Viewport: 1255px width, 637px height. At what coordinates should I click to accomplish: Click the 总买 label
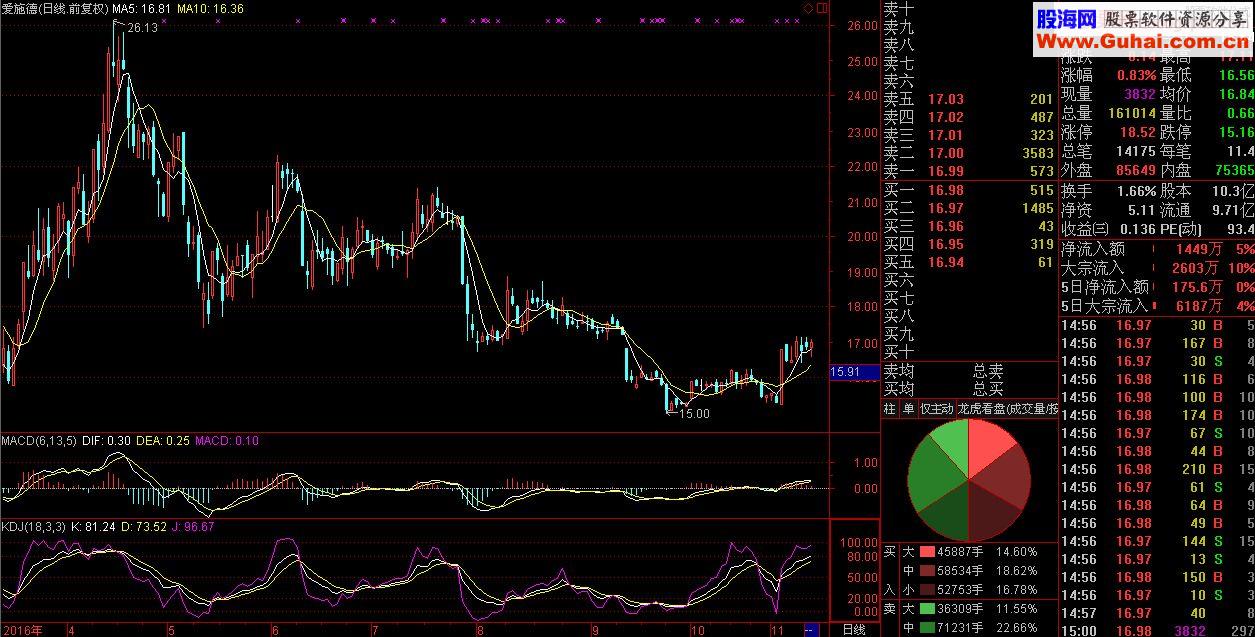[988, 388]
